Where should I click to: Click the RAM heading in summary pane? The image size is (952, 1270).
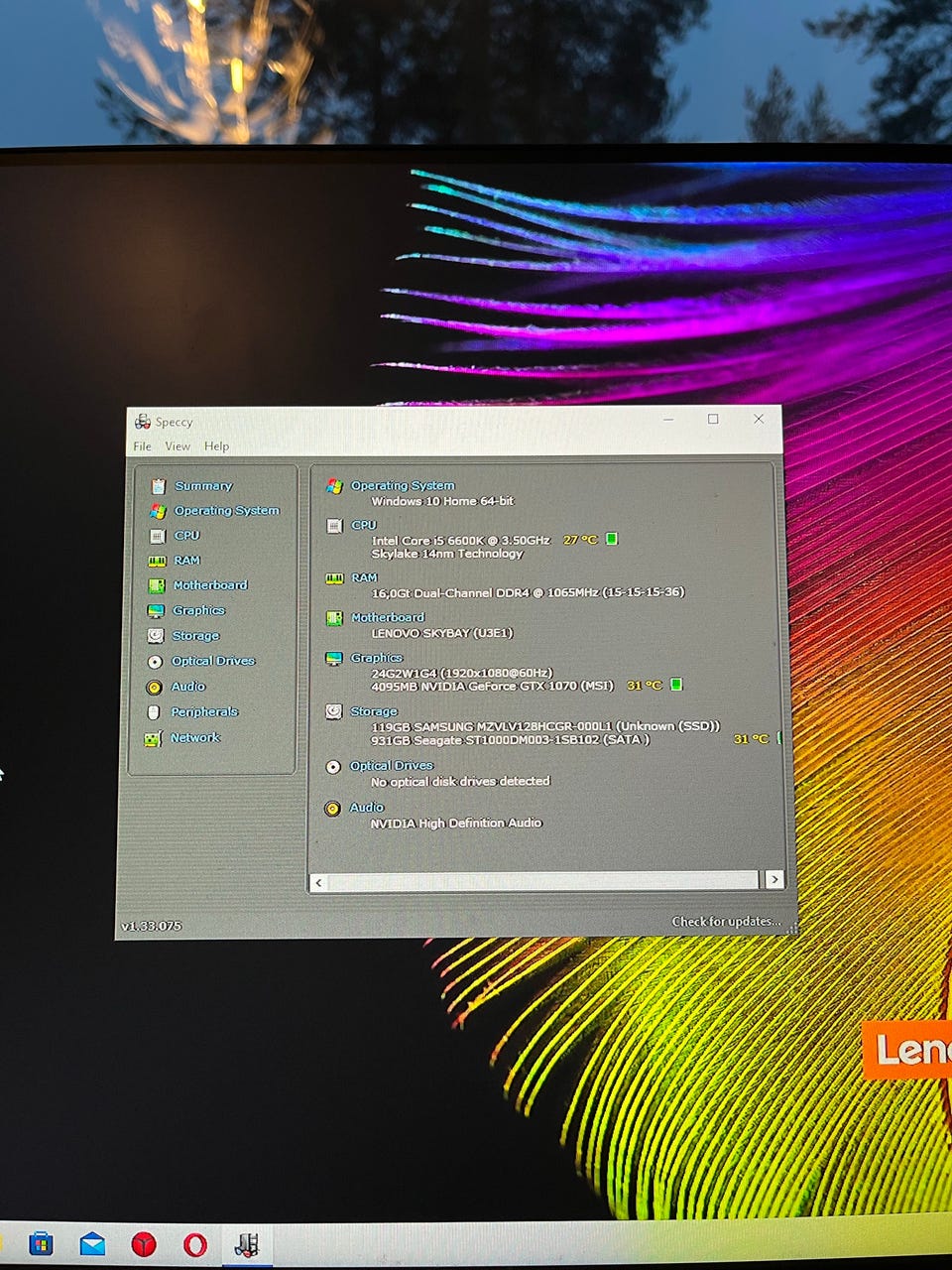364,577
